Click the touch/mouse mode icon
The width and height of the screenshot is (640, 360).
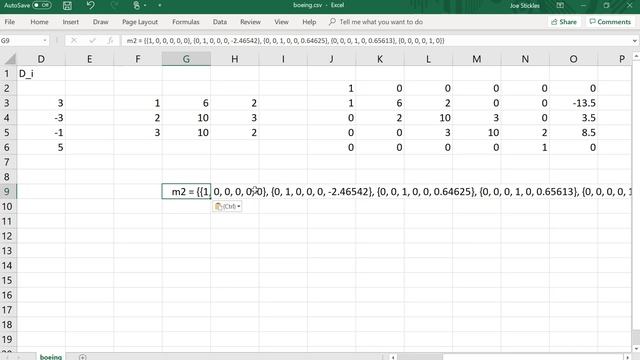(137, 5)
